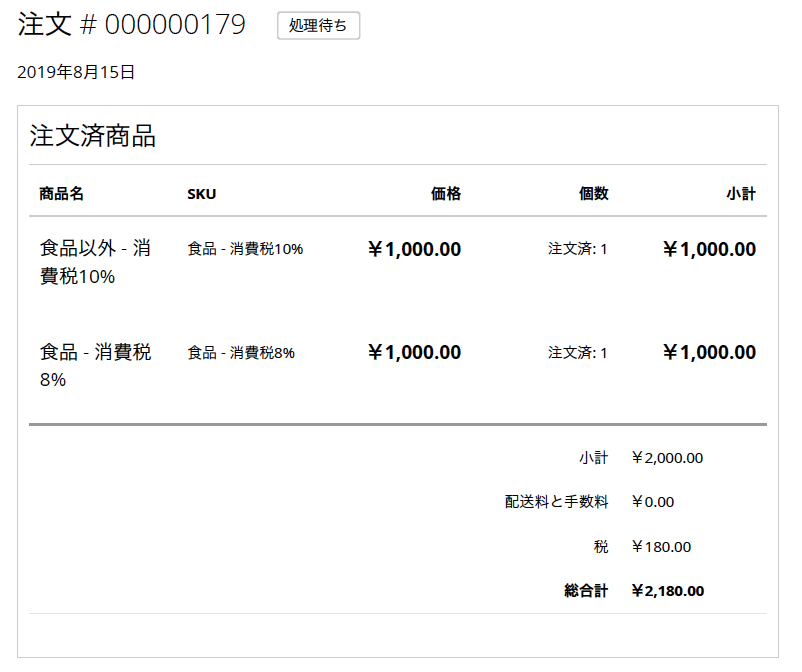Screen dimensions: 802x672
Task: Click 注文済: 1 quantity in the 消費税8% row
Action: [x=577, y=353]
